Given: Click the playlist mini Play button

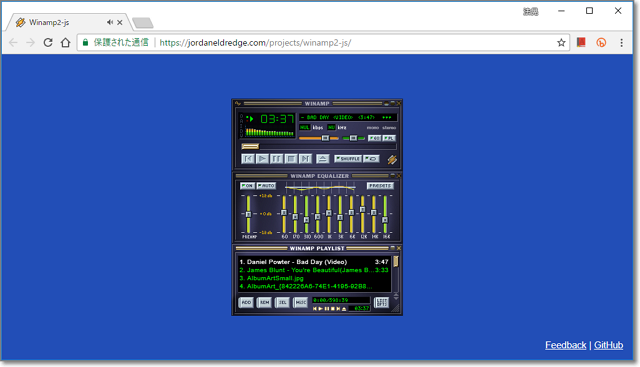Looking at the screenshot, I should click(x=320, y=309).
